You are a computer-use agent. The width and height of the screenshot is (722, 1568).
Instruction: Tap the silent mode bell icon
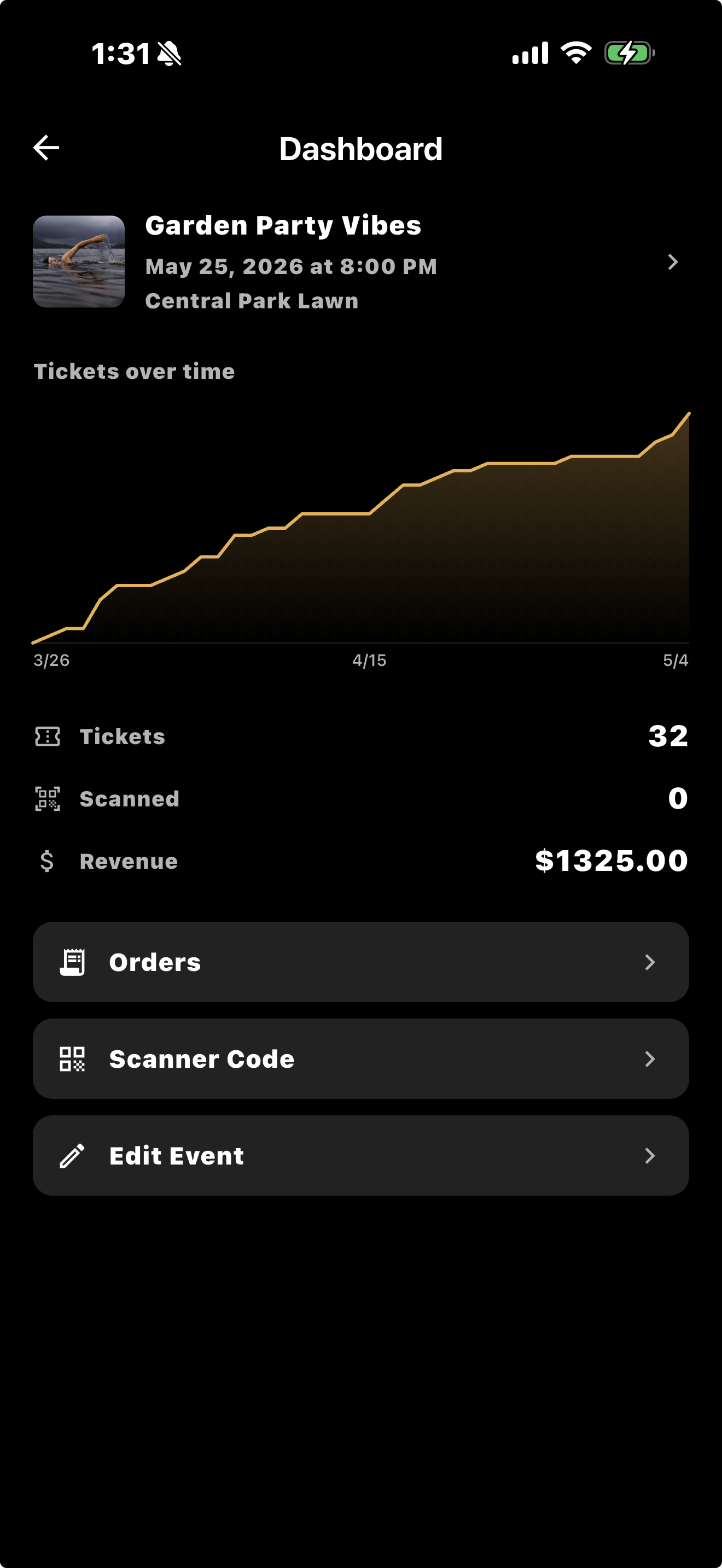click(169, 54)
